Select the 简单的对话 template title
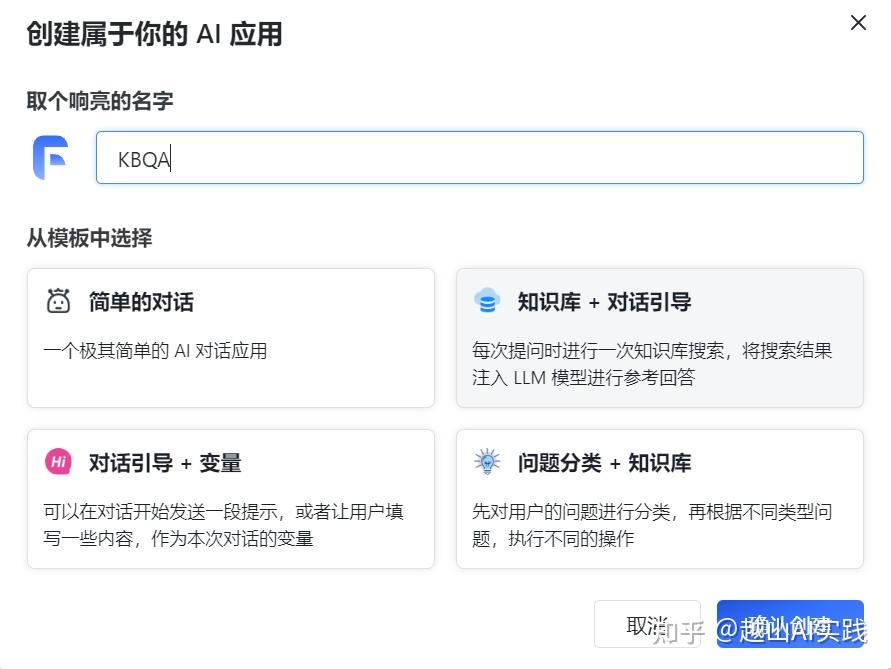891x669 pixels. (x=141, y=302)
